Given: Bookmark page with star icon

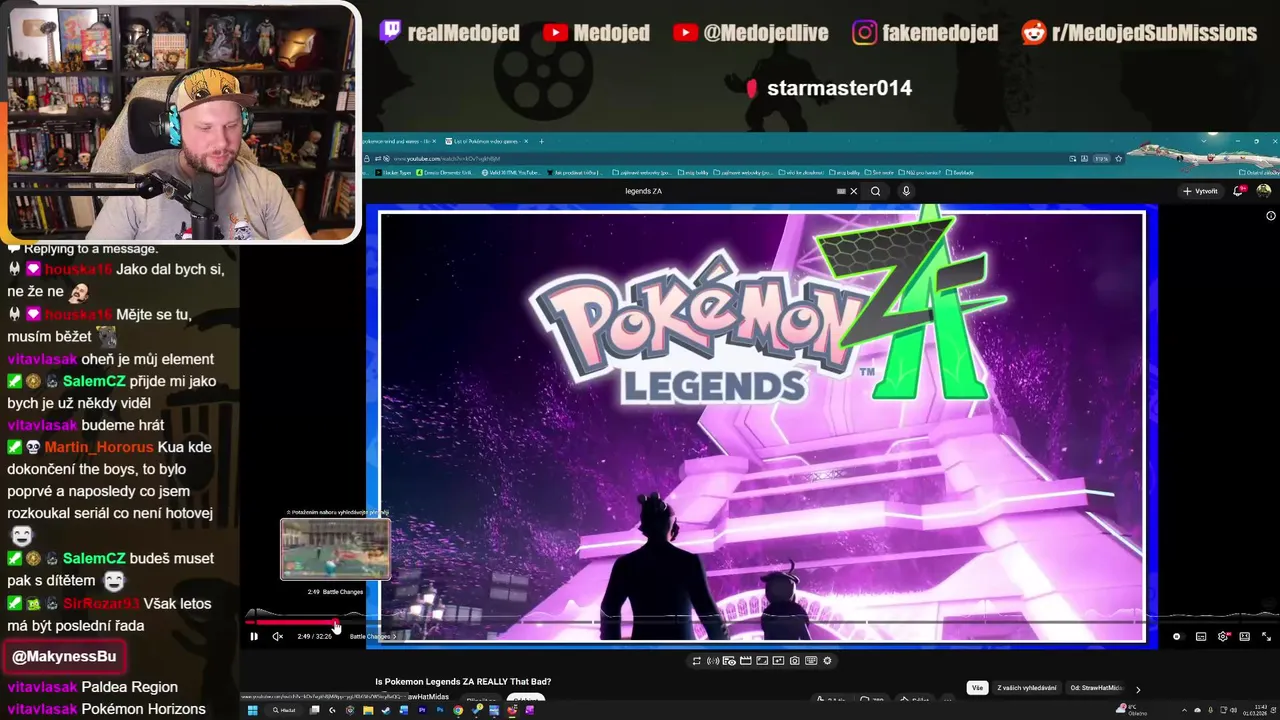Looking at the screenshot, I should [1118, 158].
